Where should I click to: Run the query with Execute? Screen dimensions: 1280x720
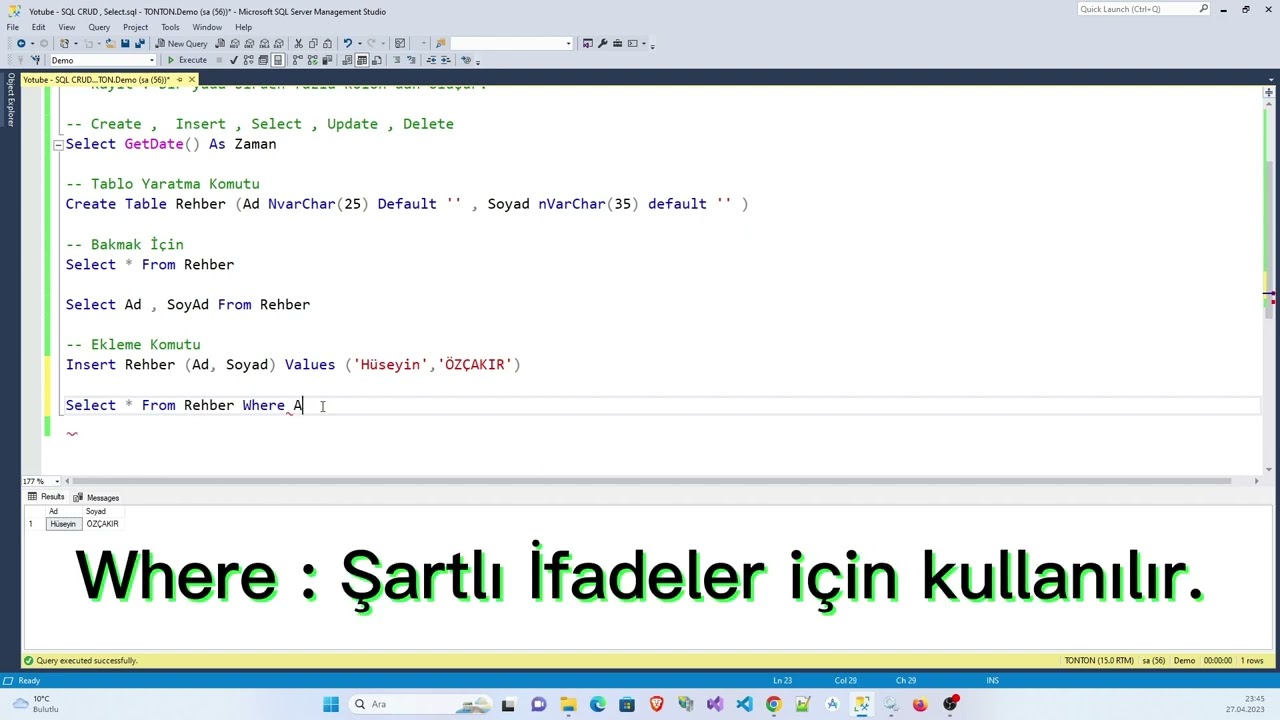(186, 60)
